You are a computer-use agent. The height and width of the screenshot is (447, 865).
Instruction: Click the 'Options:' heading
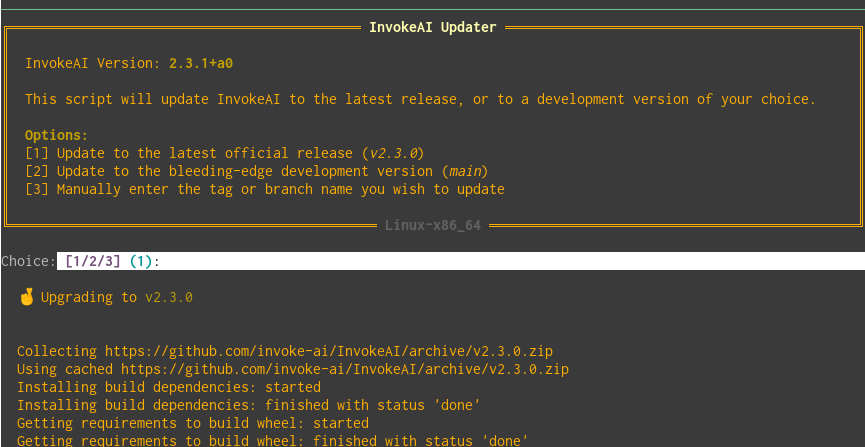click(x=56, y=135)
